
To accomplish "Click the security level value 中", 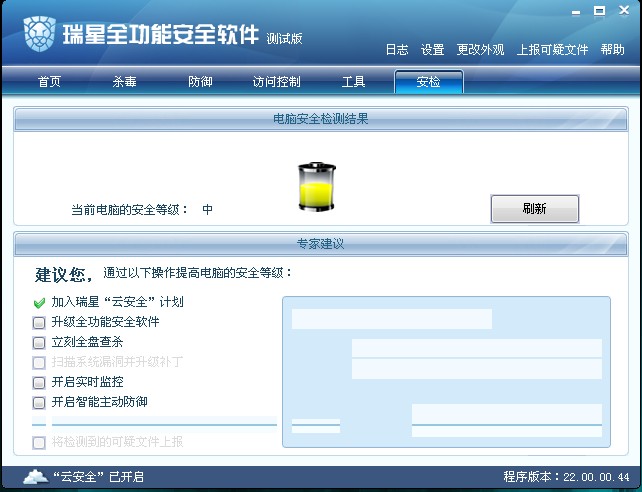I will pos(208,210).
